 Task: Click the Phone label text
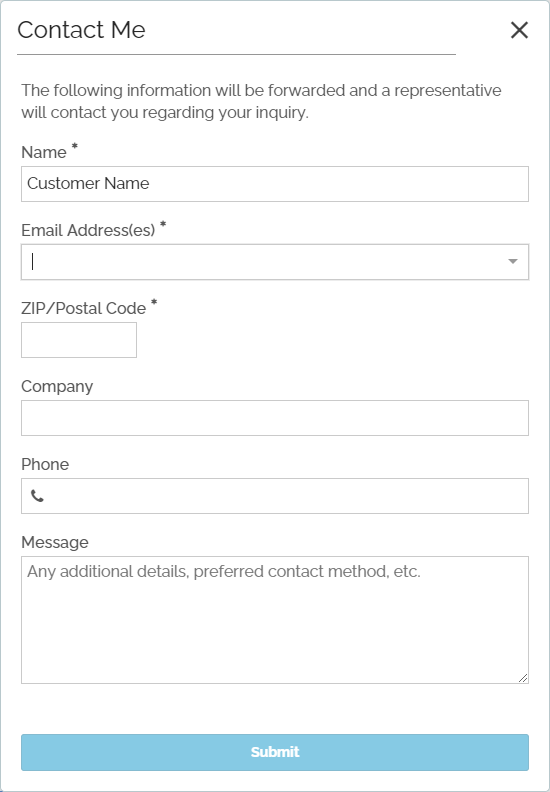(x=45, y=464)
